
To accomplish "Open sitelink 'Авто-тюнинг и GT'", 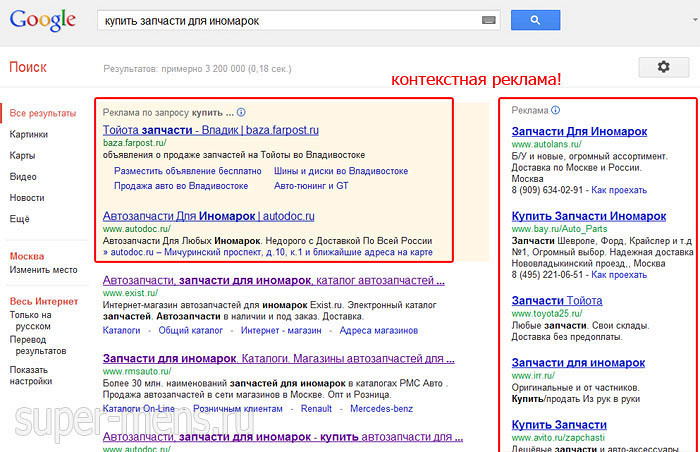I will [311, 185].
